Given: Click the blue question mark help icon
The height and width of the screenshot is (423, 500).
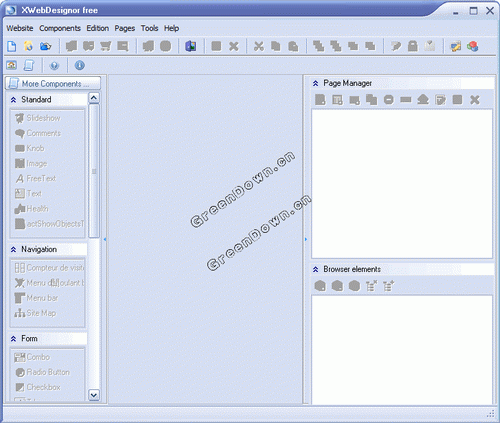Looking at the screenshot, I should point(54,65).
